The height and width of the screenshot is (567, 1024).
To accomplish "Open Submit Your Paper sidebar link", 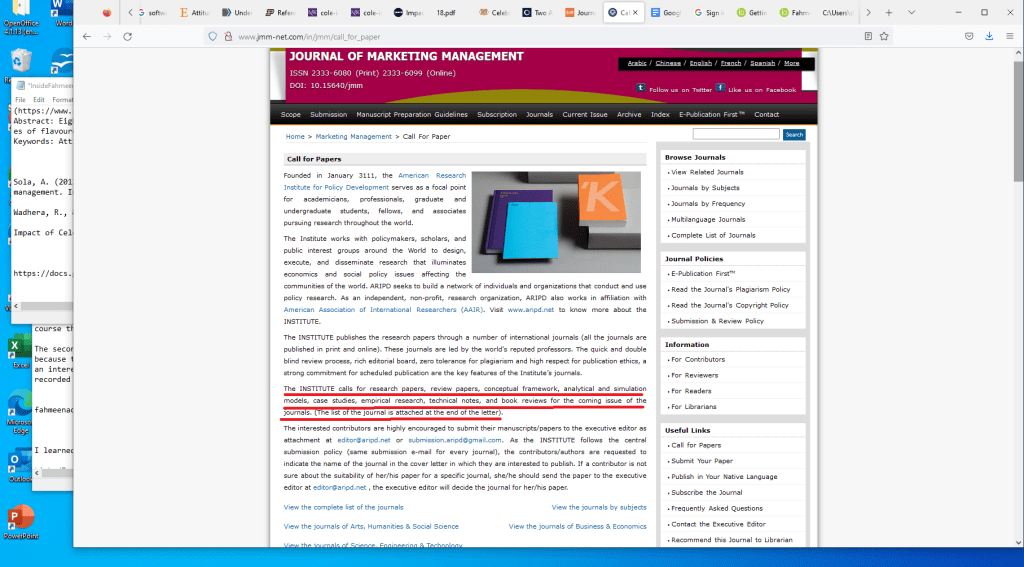I will (x=701, y=461).
